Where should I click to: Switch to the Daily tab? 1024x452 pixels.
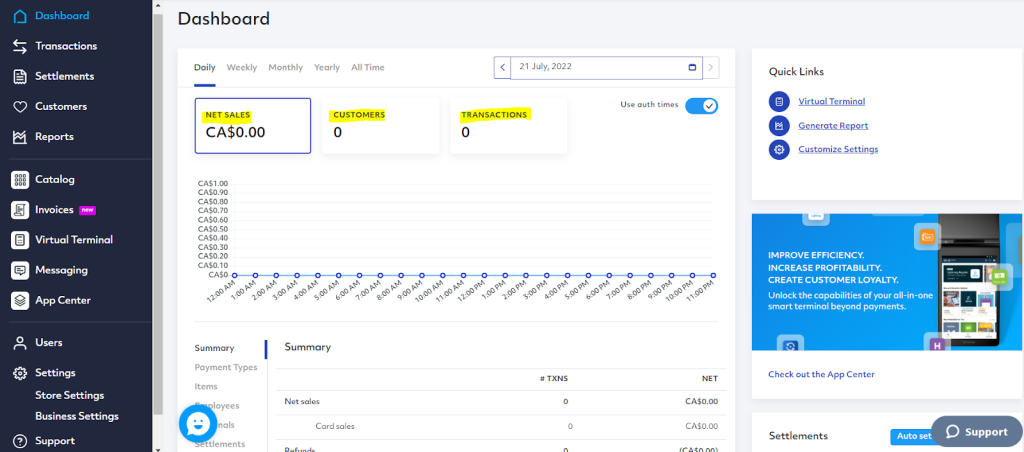tap(204, 67)
